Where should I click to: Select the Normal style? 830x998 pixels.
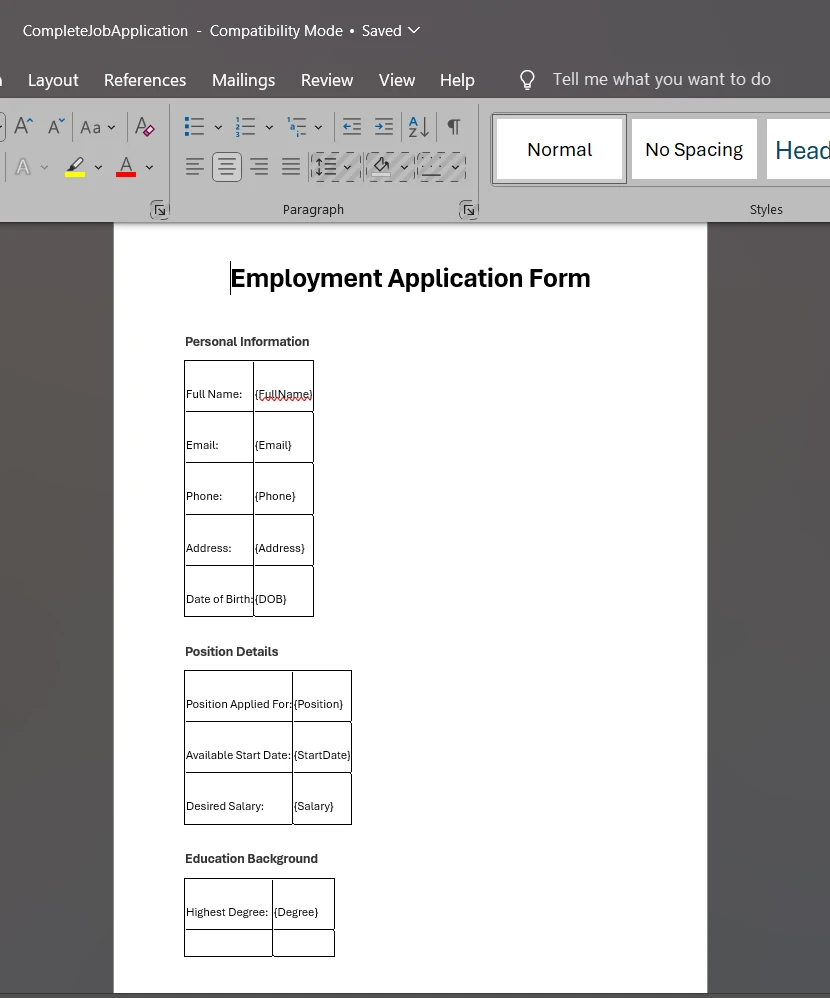click(x=560, y=150)
